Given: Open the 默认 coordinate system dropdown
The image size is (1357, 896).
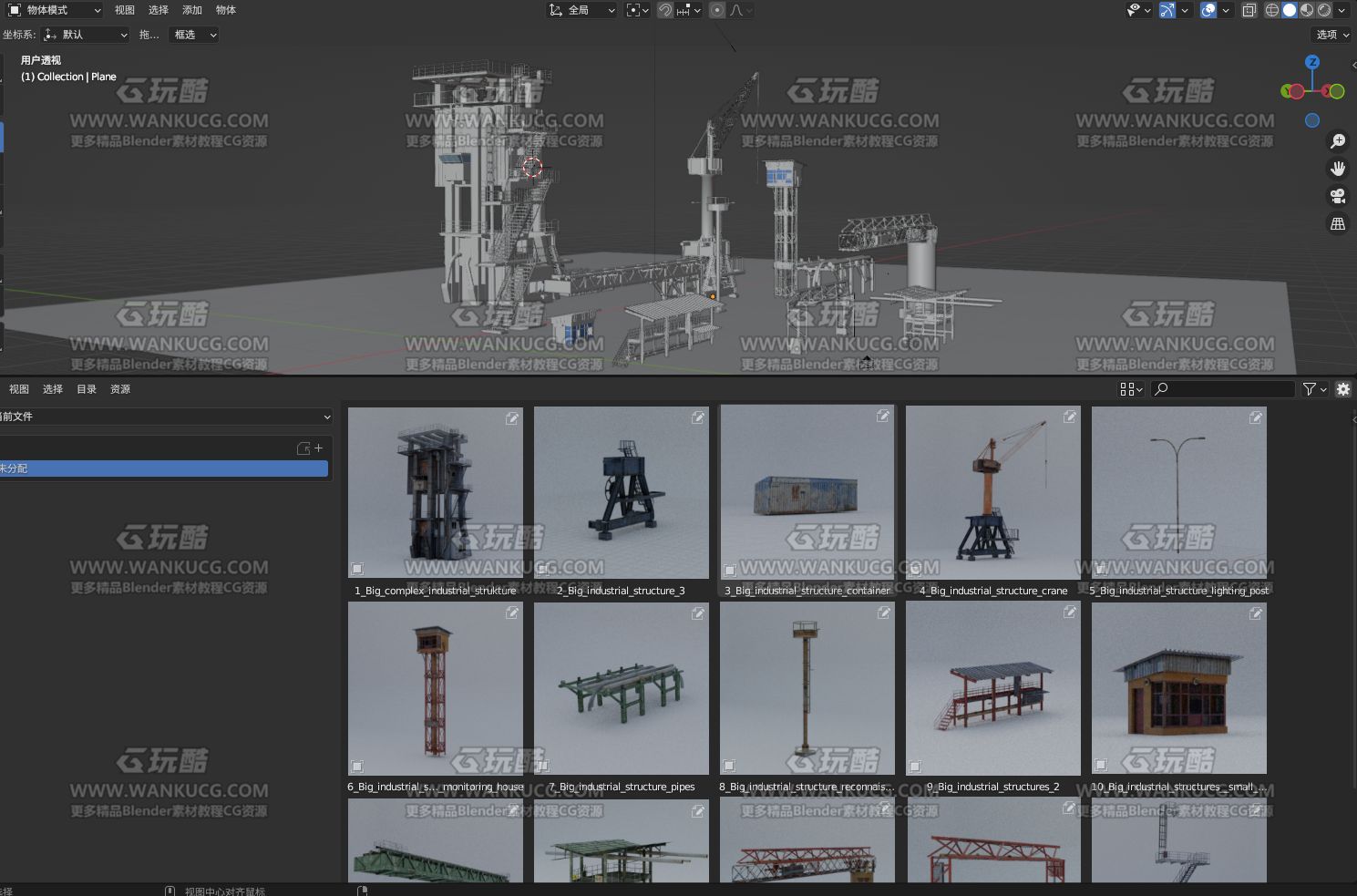Looking at the screenshot, I should click(86, 35).
